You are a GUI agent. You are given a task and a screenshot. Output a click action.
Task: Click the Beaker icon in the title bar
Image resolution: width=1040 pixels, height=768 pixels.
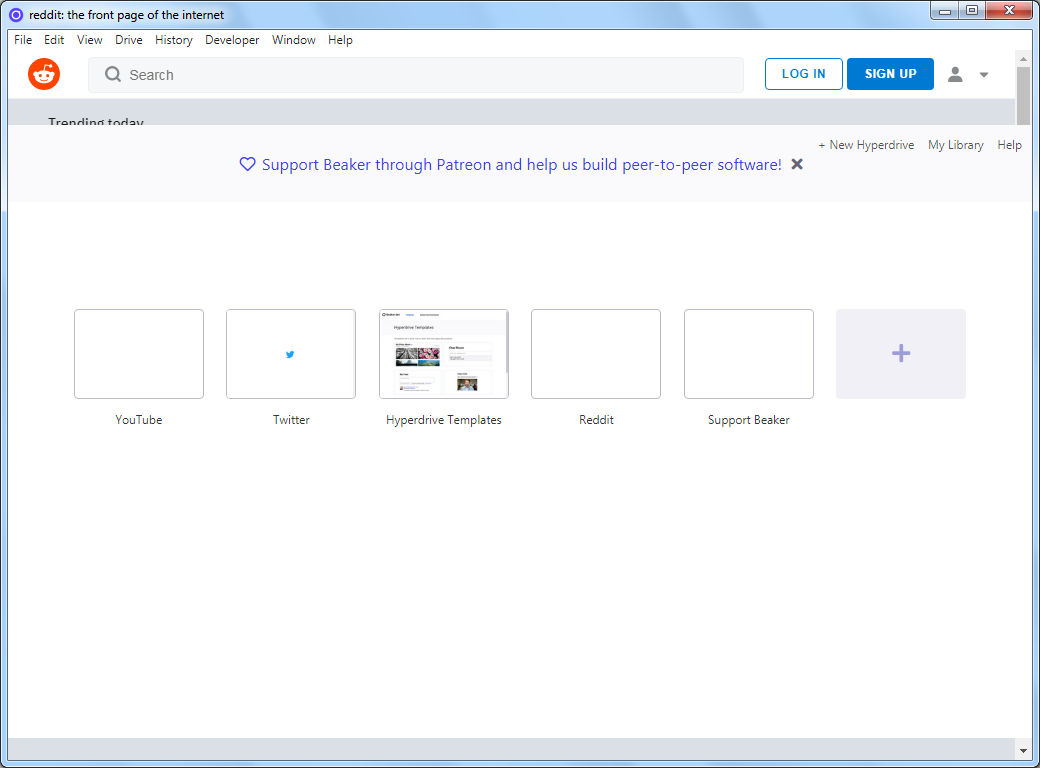tap(16, 15)
